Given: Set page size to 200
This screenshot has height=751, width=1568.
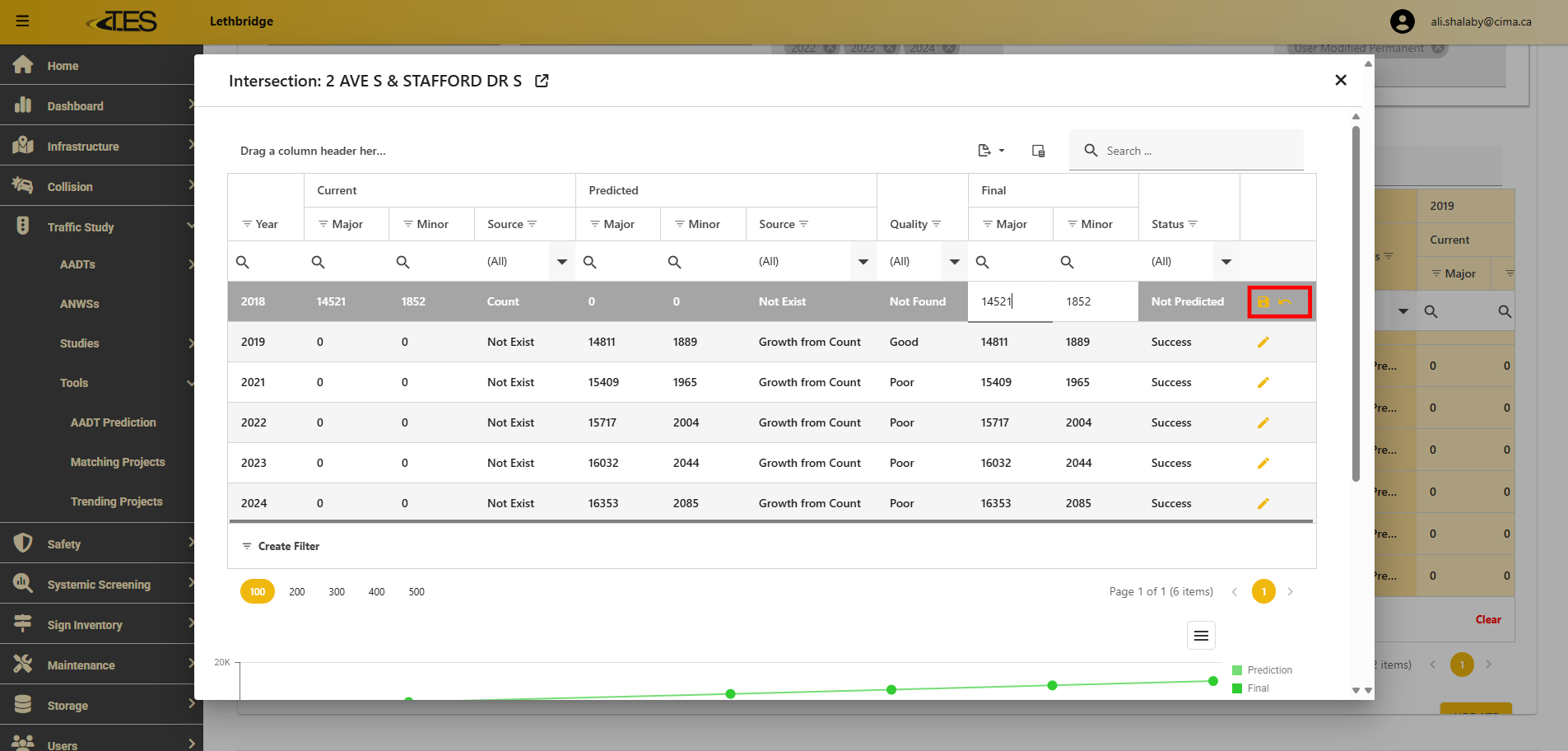Looking at the screenshot, I should click(297, 592).
